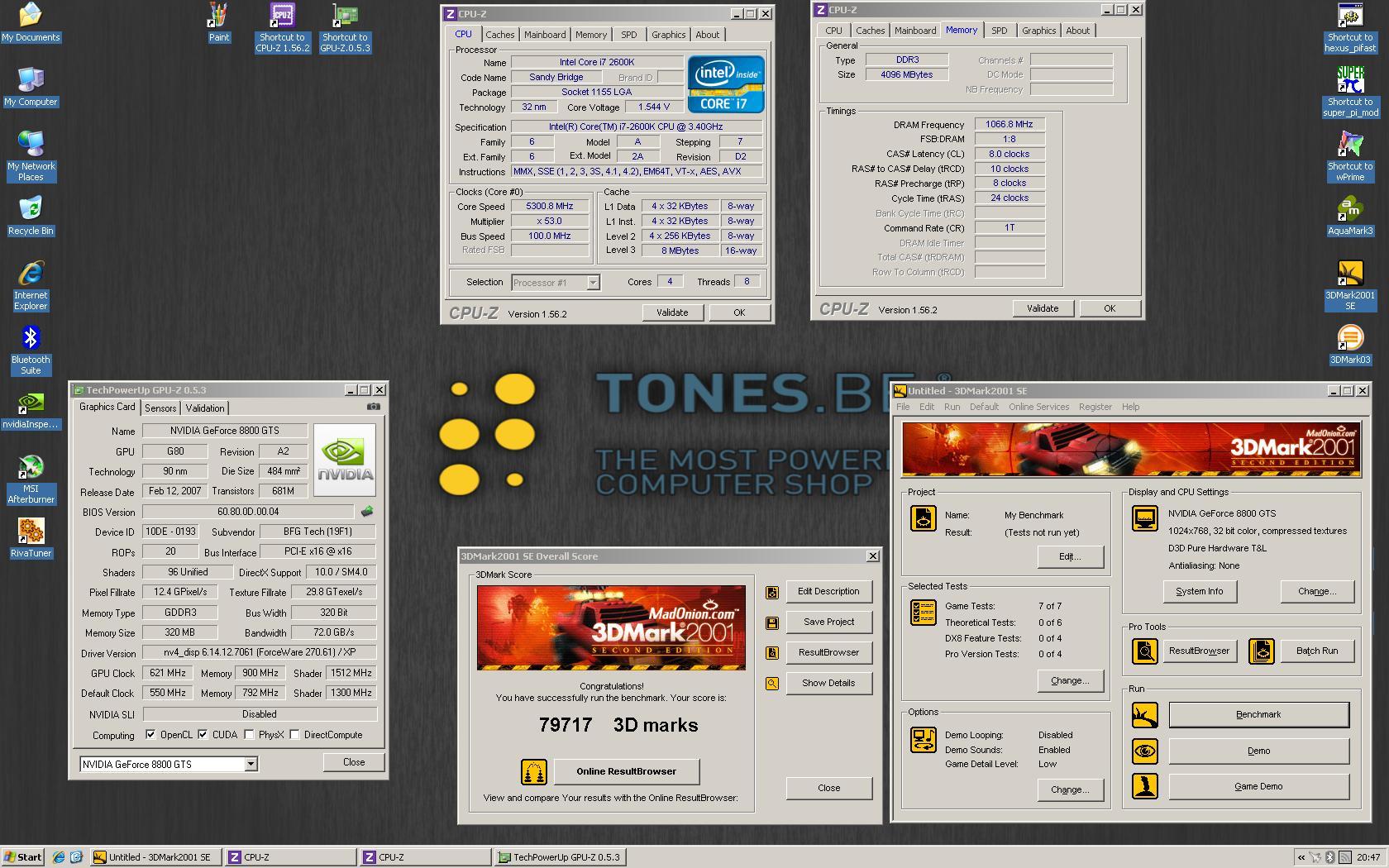Open SPD tab in right CPU-Z window
This screenshot has height=868, width=1389.
(x=1000, y=31)
